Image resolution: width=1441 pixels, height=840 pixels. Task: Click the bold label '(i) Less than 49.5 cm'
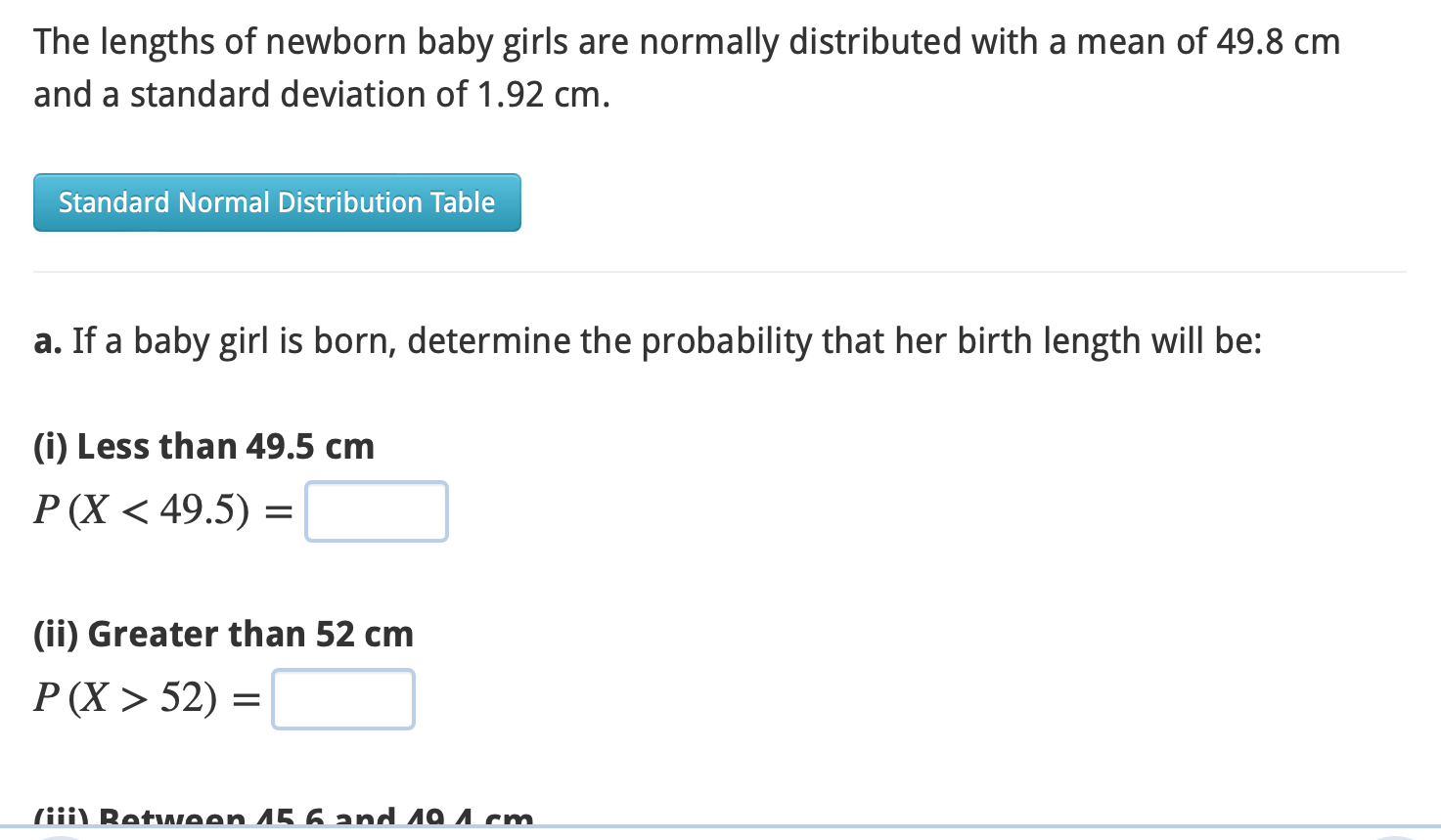[x=203, y=446]
